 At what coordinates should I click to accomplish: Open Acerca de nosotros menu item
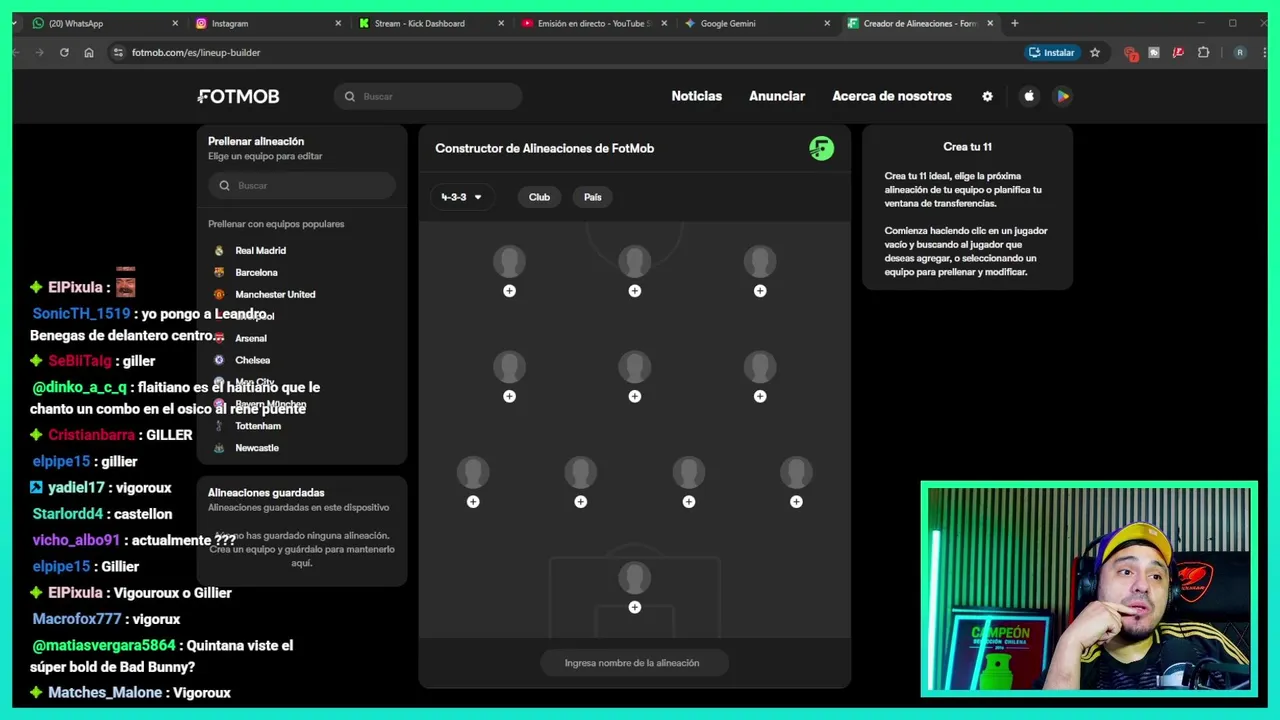coord(892,96)
